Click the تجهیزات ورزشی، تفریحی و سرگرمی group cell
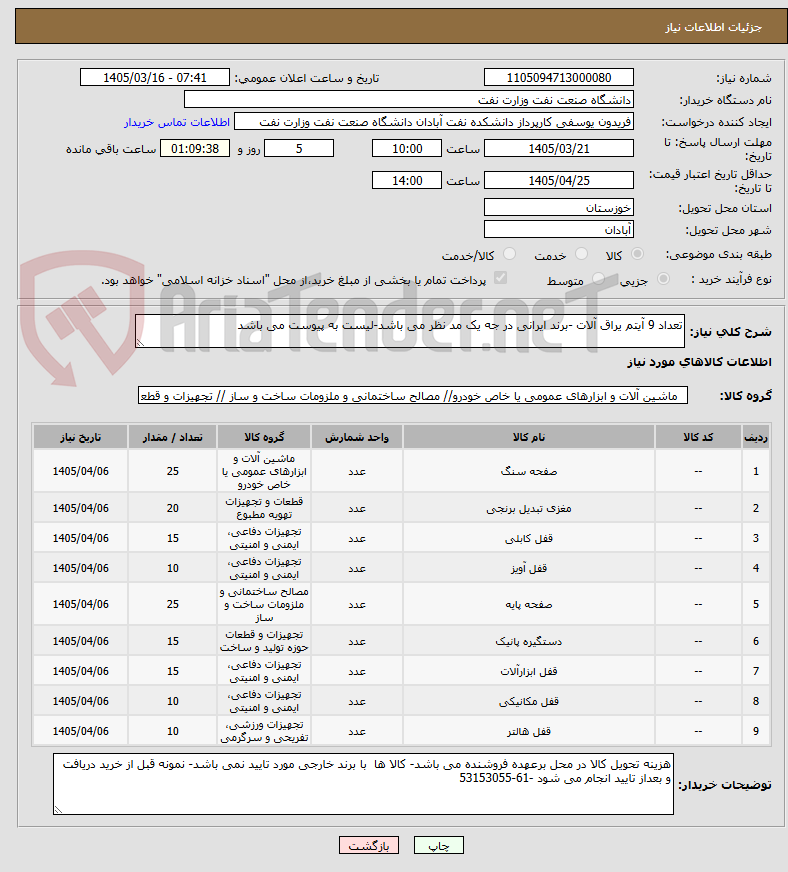788x872 pixels. 264,731
